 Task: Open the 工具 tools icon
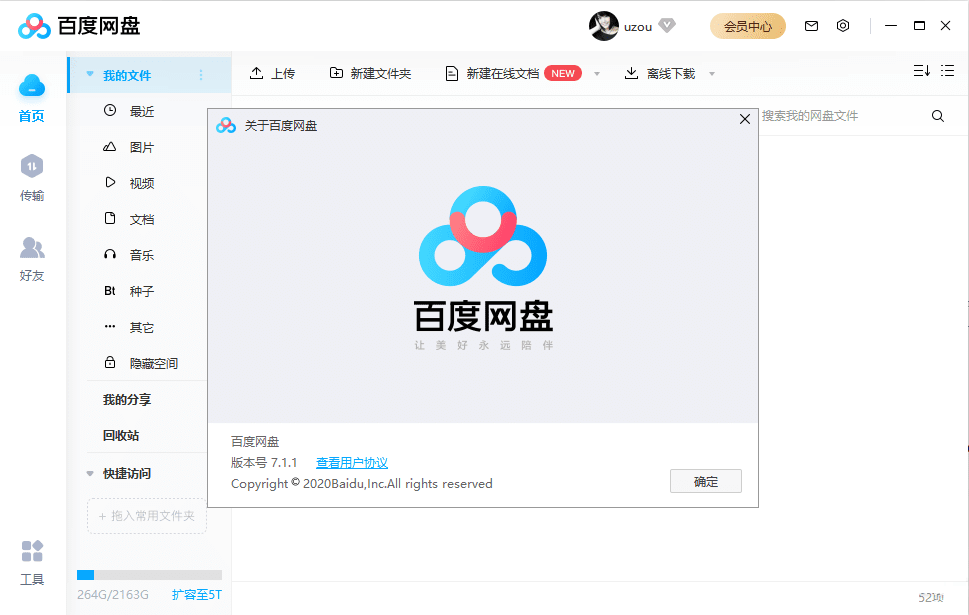pyautogui.click(x=32, y=551)
